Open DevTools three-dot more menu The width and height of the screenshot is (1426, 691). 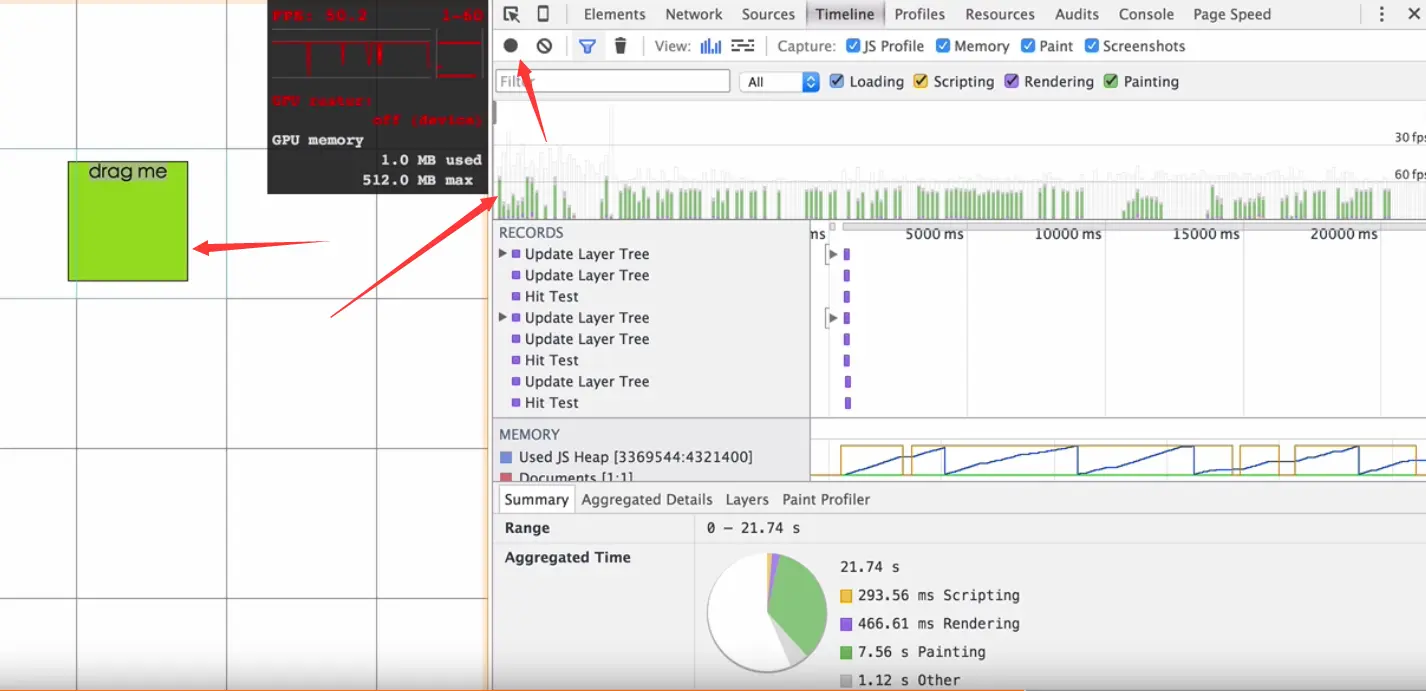point(1382,14)
